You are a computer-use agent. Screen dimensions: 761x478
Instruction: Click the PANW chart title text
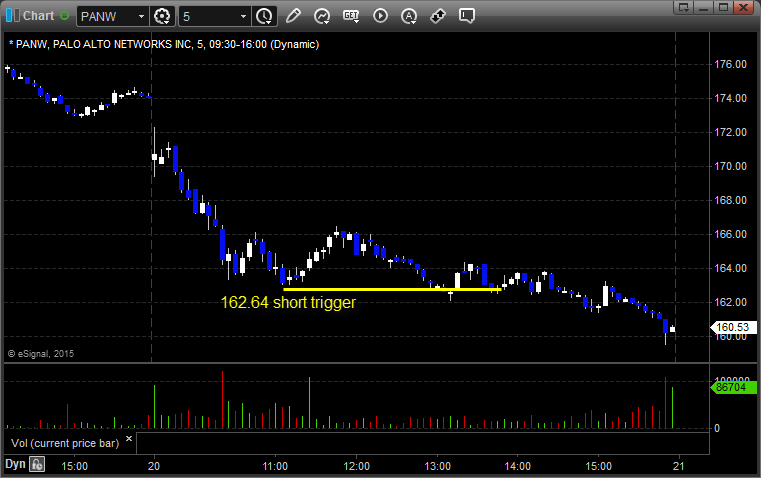coord(164,44)
